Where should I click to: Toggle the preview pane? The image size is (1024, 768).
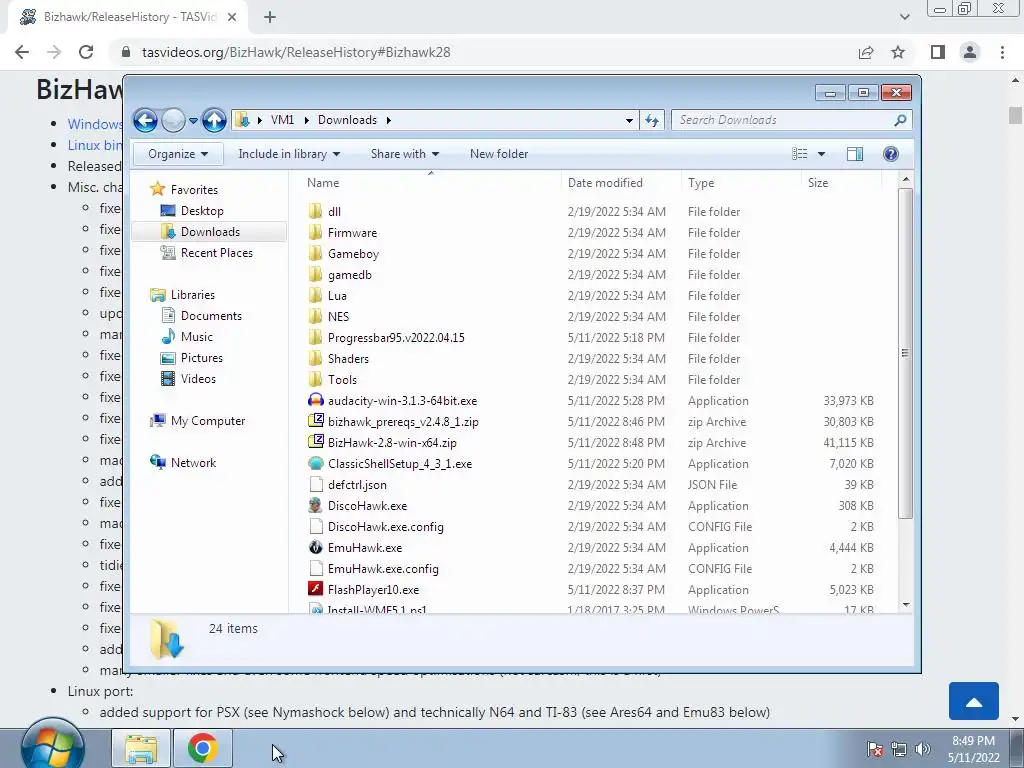coord(854,154)
